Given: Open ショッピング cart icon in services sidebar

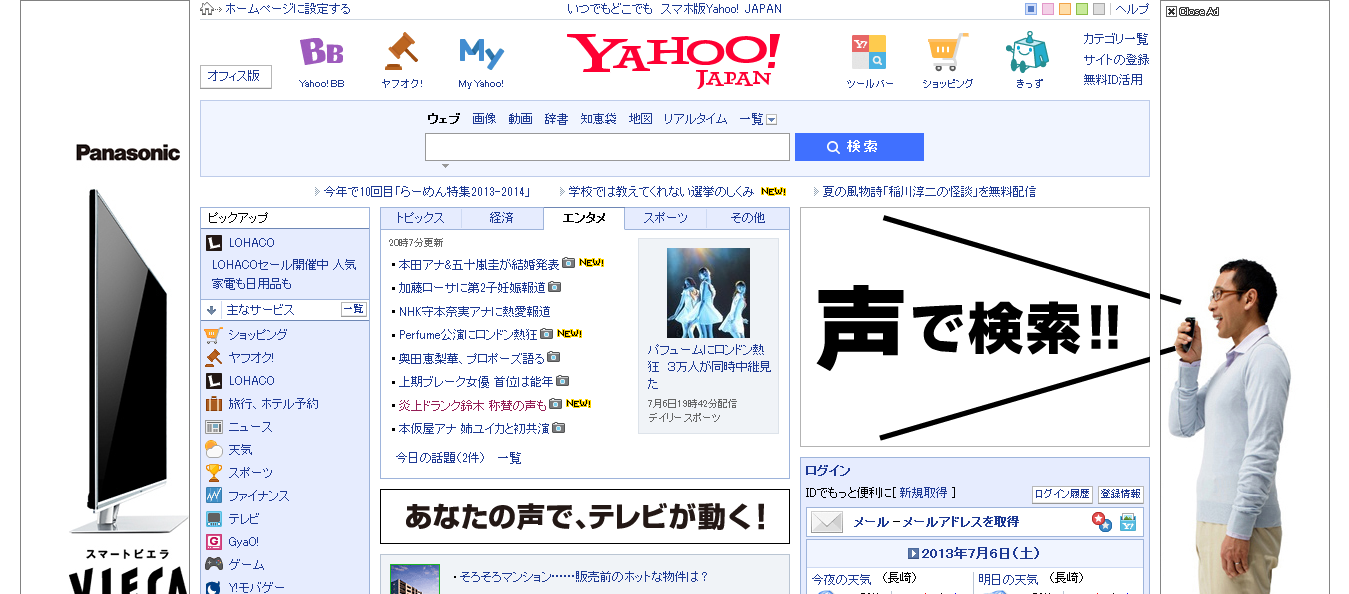Looking at the screenshot, I should pos(213,335).
